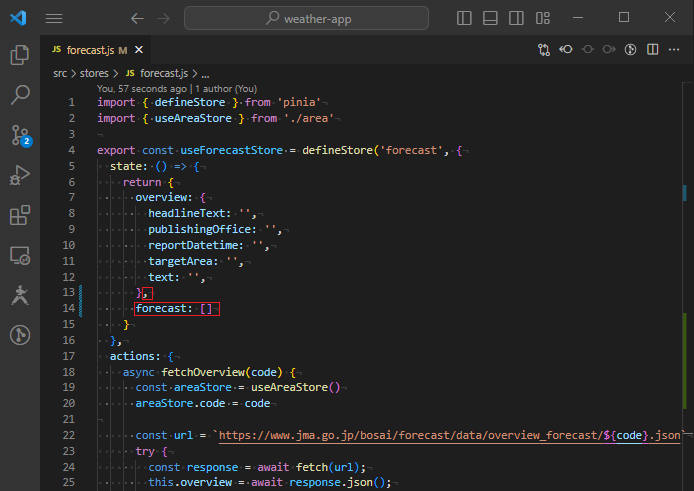Click 'reportDatetime' property on line 10
694x491 pixels.
pos(193,245)
